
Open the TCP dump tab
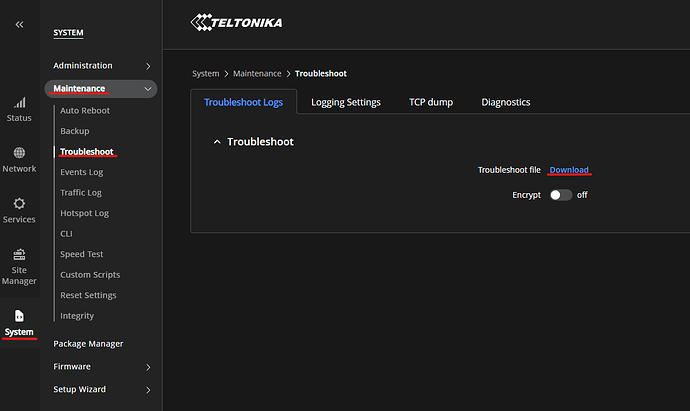[x=431, y=102]
